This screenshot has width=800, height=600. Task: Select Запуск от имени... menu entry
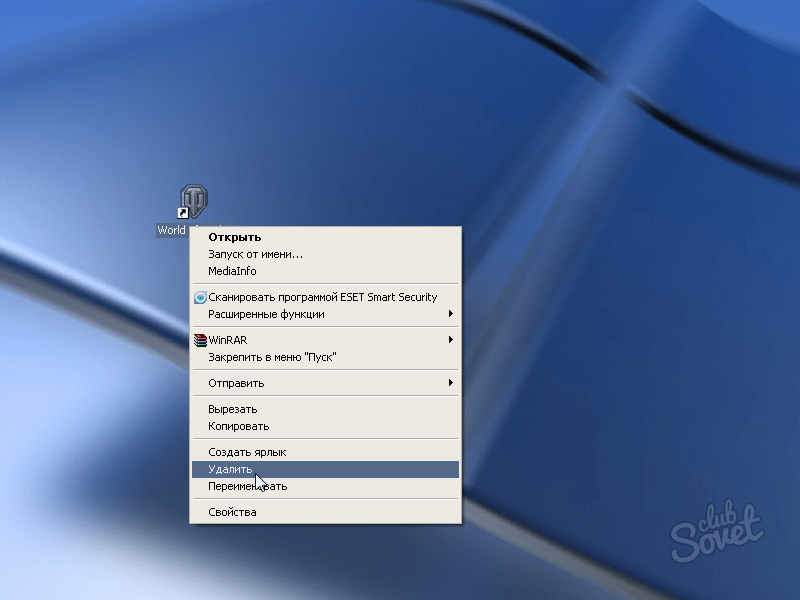click(x=255, y=254)
